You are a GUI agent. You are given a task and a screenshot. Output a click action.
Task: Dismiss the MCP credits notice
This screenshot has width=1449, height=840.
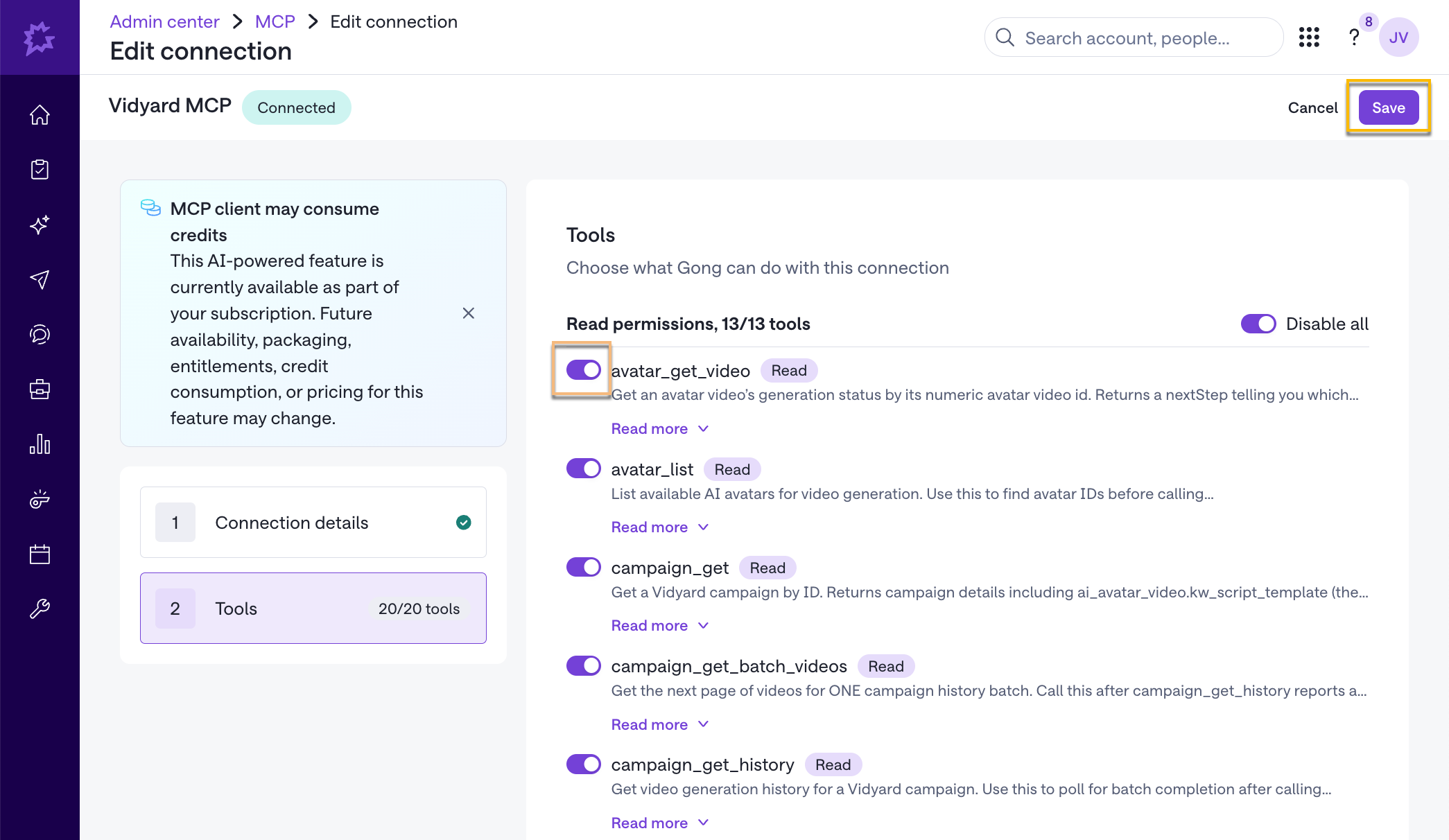click(x=469, y=313)
